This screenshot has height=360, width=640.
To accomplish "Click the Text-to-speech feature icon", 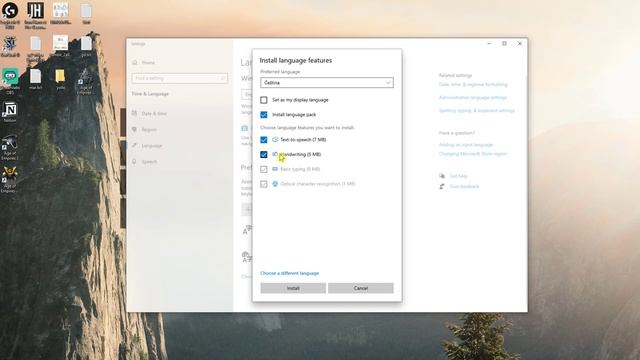I will pos(275,140).
